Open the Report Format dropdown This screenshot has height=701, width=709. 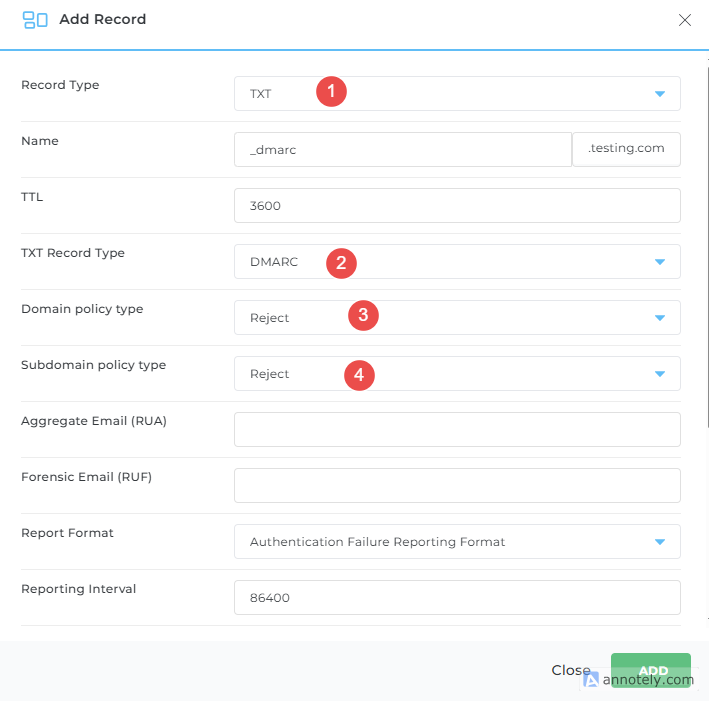coord(659,542)
